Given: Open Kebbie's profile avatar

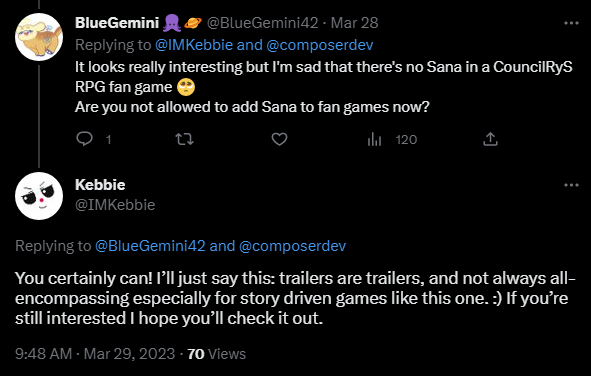Looking at the screenshot, I should pos(39,196).
